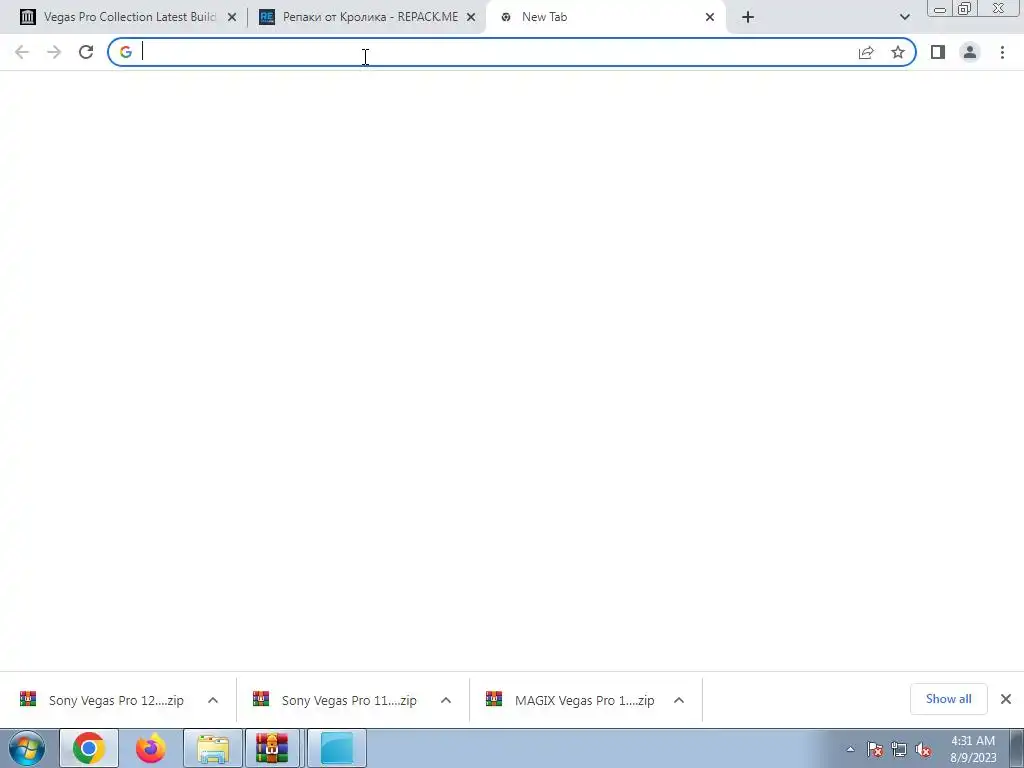Expand options for Sony Vegas Pro 11 download

pyautogui.click(x=446, y=700)
